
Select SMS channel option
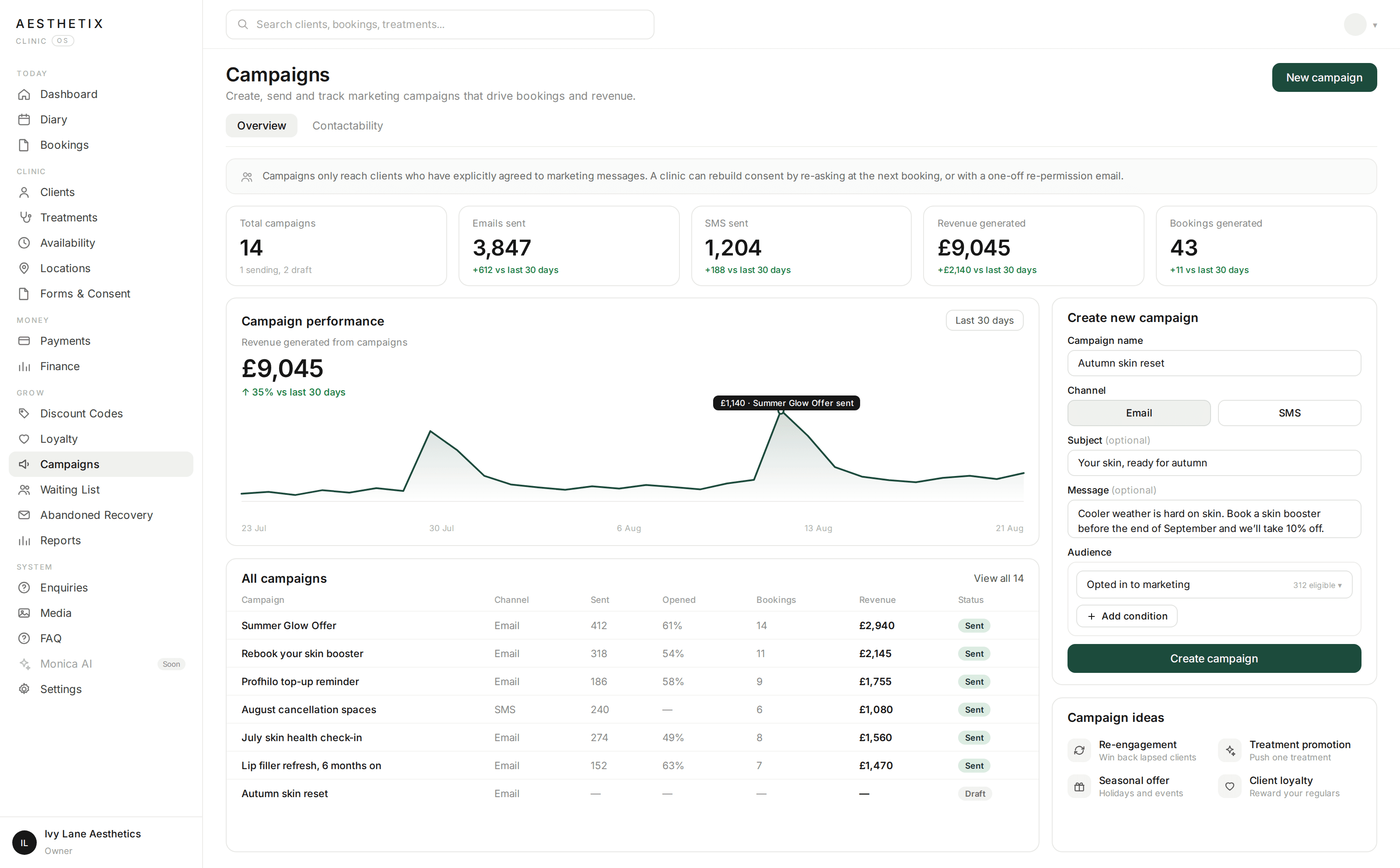coord(1289,413)
